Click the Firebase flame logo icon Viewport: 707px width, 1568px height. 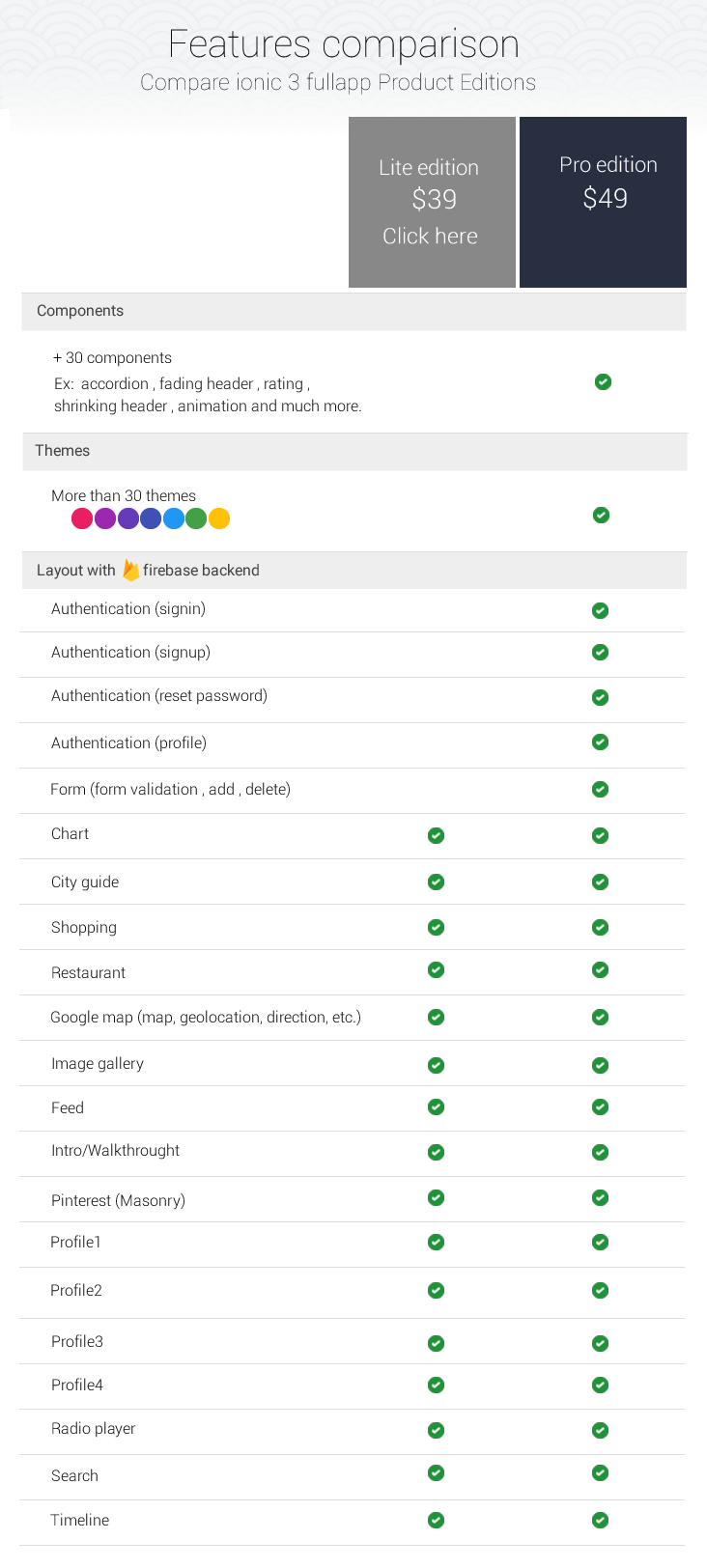(x=130, y=571)
